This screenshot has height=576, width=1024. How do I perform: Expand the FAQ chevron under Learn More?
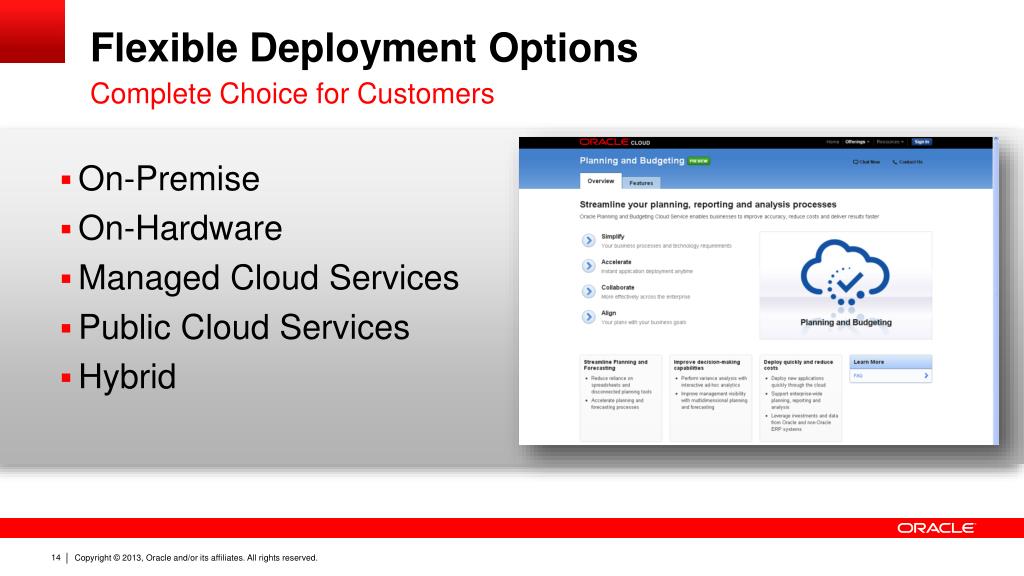(926, 376)
